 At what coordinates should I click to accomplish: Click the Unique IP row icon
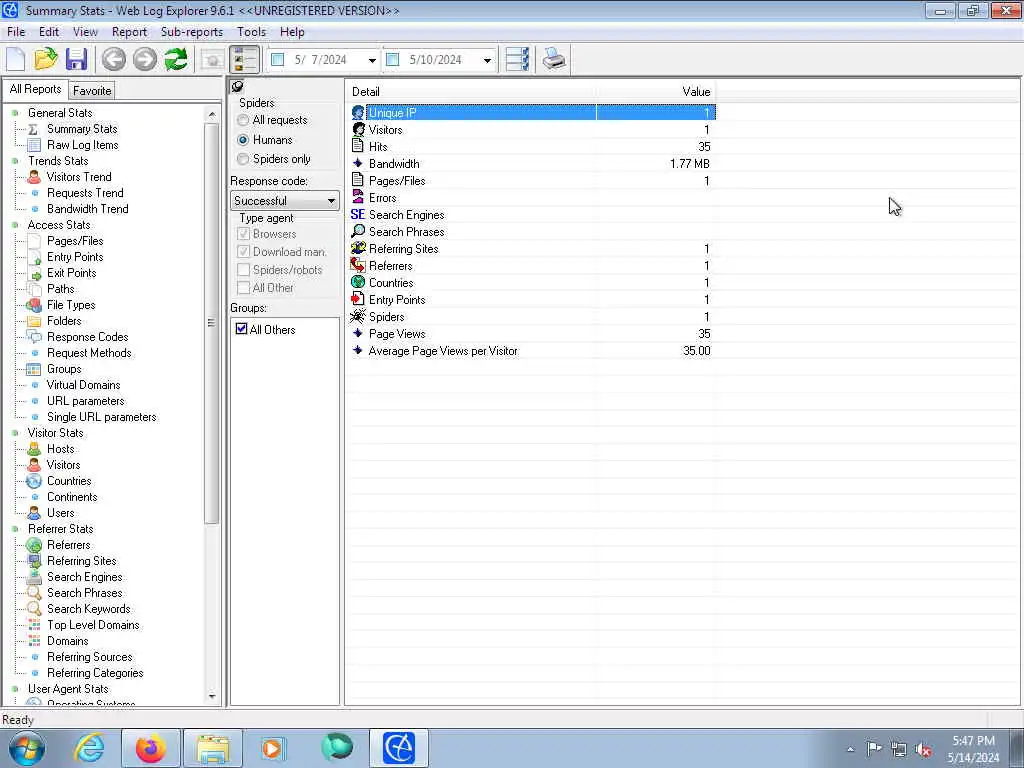pyautogui.click(x=358, y=112)
